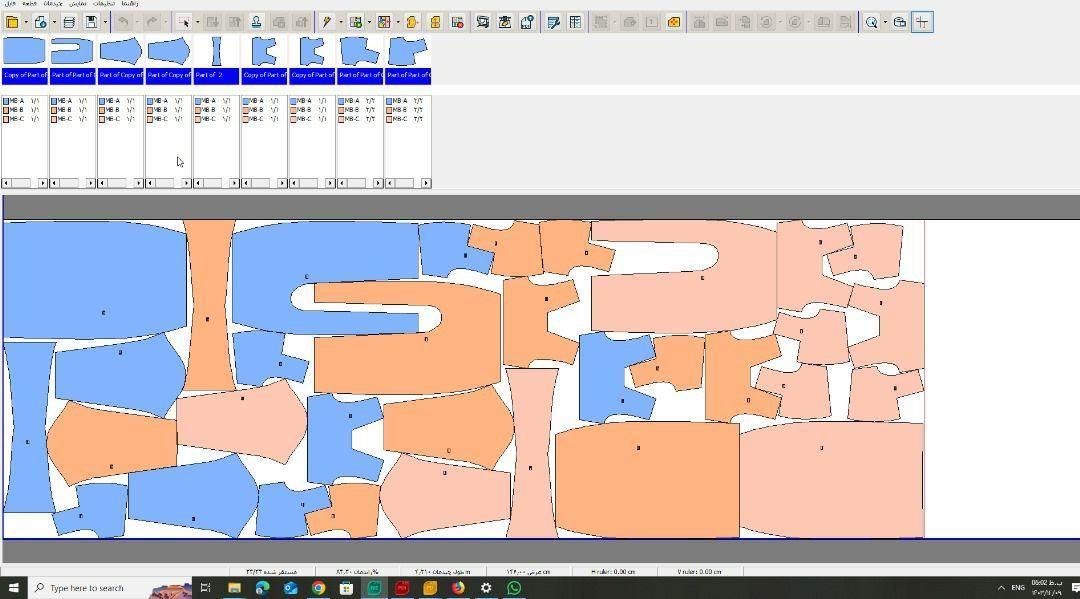Toggle the crosshair ruler tool
Screen dimensions: 1080x599
(x=922, y=22)
